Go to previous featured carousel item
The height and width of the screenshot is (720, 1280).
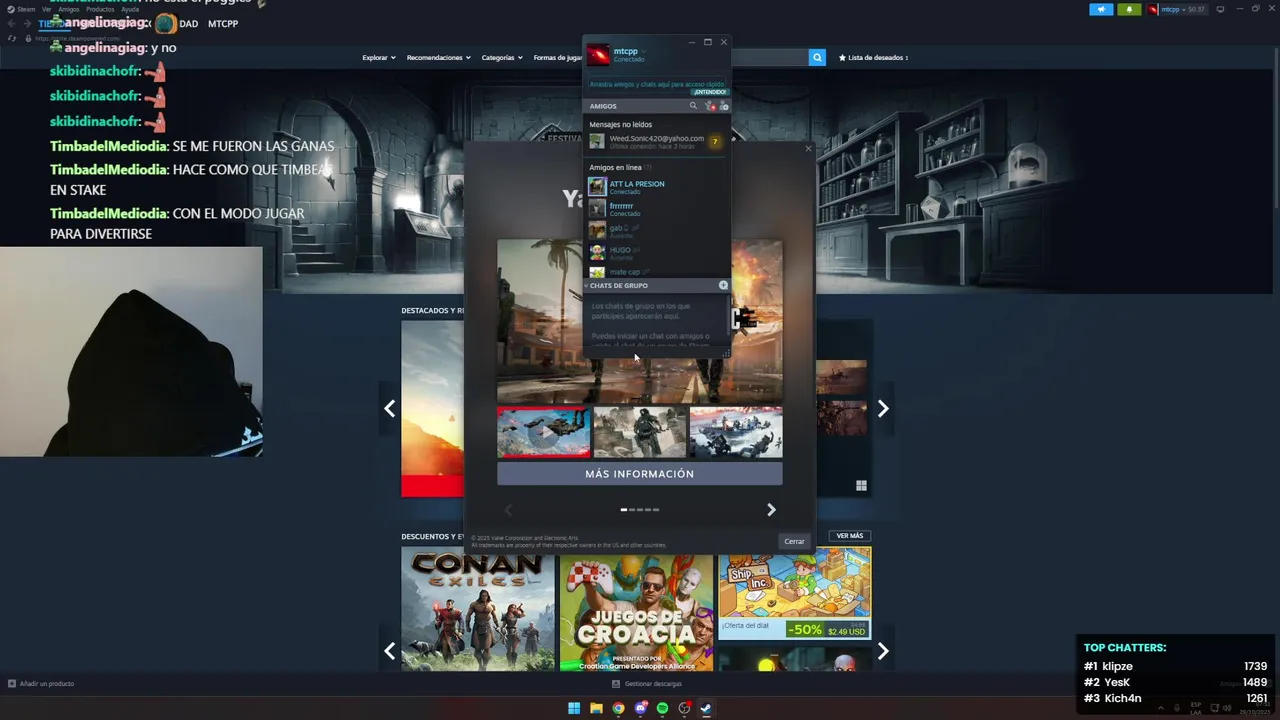point(390,408)
